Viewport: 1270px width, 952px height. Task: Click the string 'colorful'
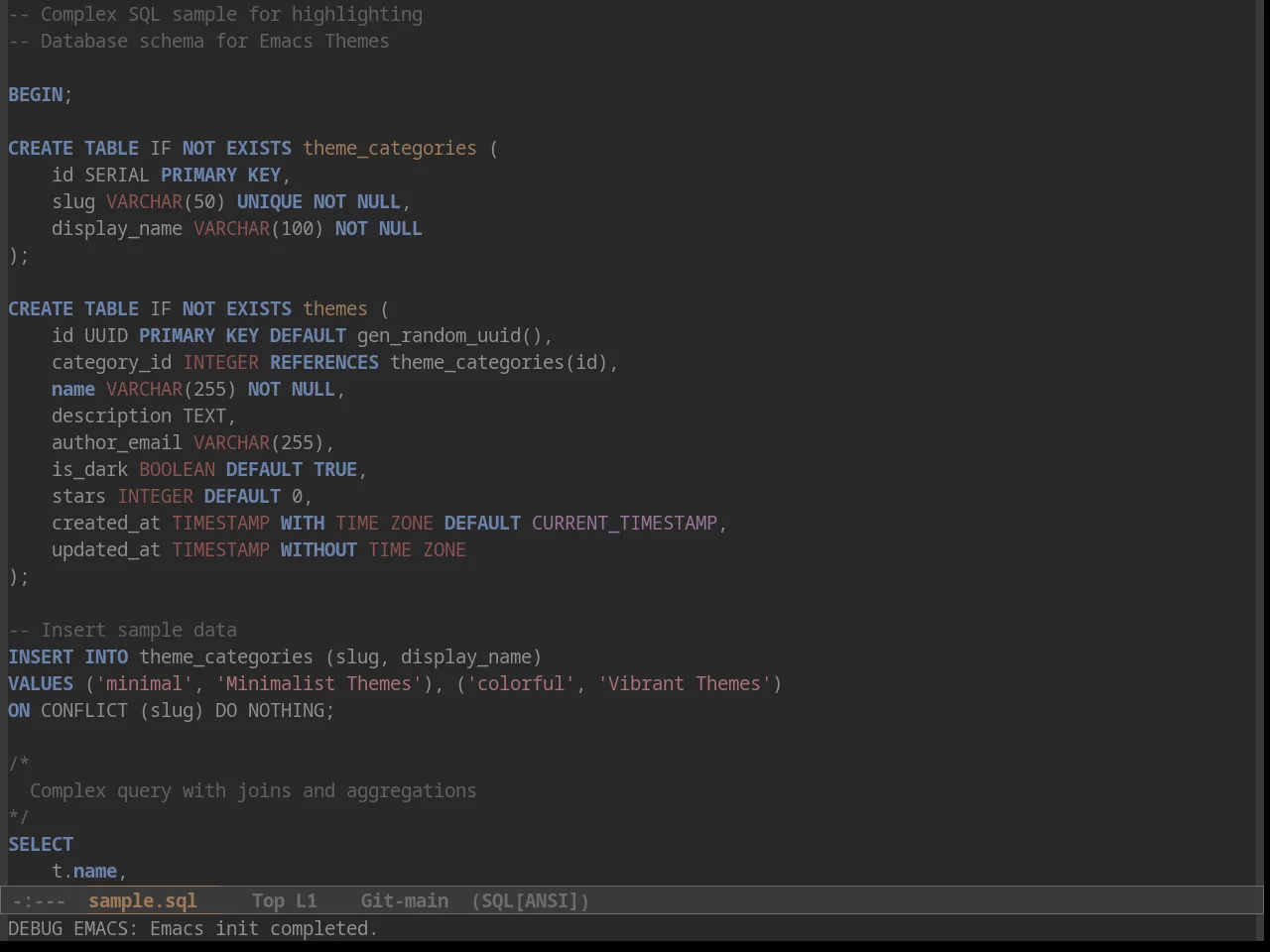point(521,683)
